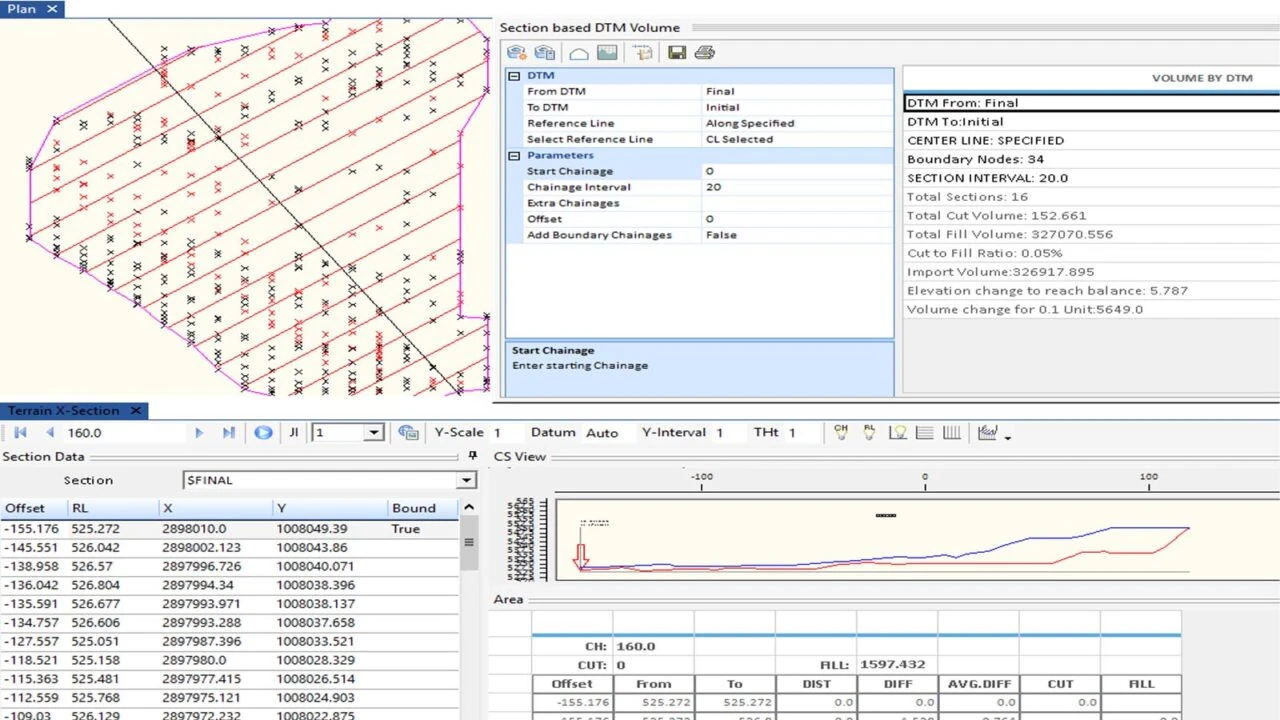This screenshot has height=720, width=1280.
Task: Click the Chainage Interval value 20
Action: click(797, 187)
